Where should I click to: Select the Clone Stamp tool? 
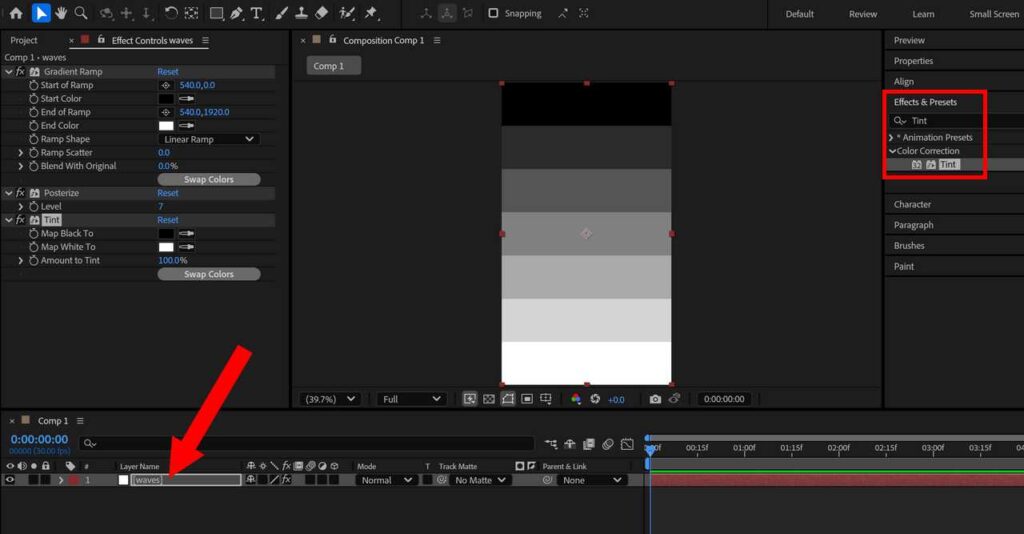click(301, 13)
